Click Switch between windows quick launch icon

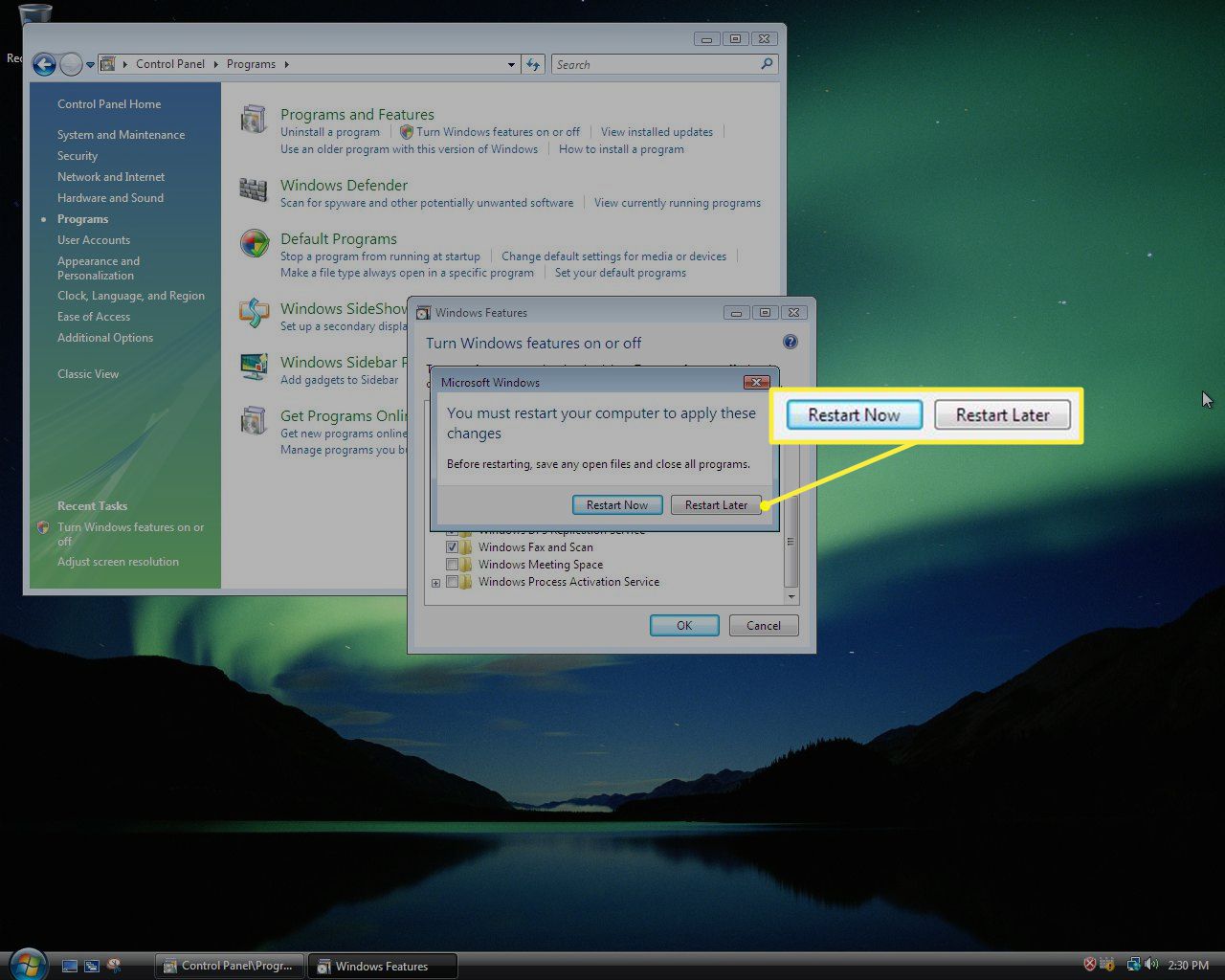tap(92, 966)
